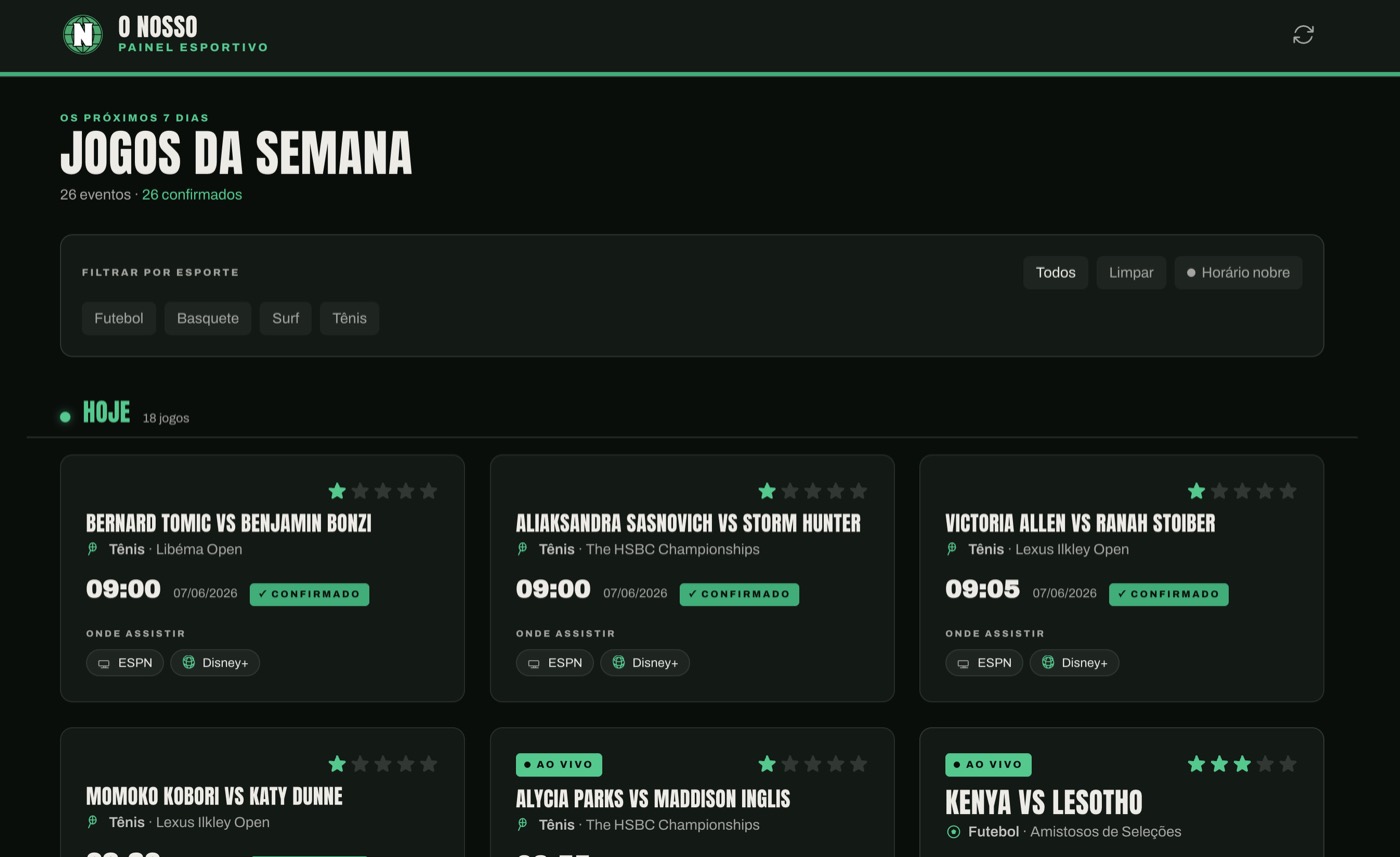
Task: Toggle the Futebol sport filter
Action: (119, 318)
